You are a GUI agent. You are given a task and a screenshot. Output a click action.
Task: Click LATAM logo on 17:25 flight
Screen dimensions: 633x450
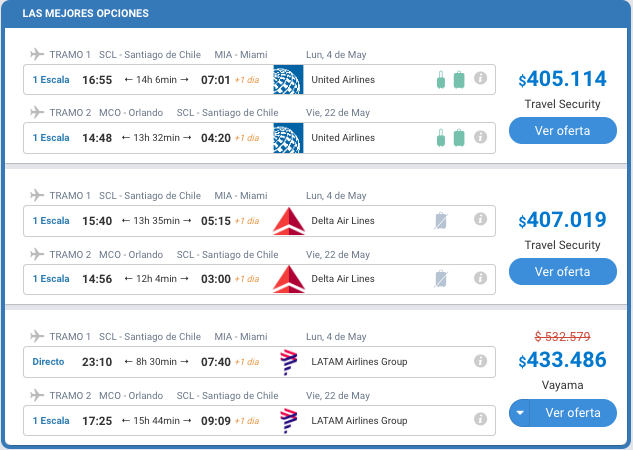pyautogui.click(x=288, y=421)
